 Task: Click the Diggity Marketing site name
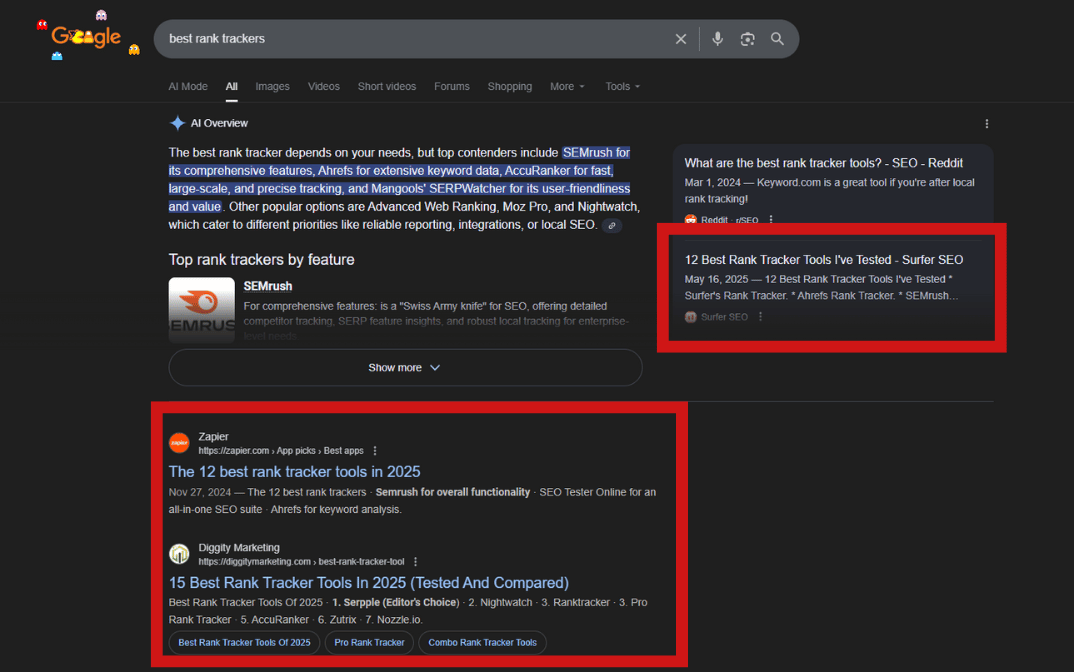pyautogui.click(x=239, y=547)
